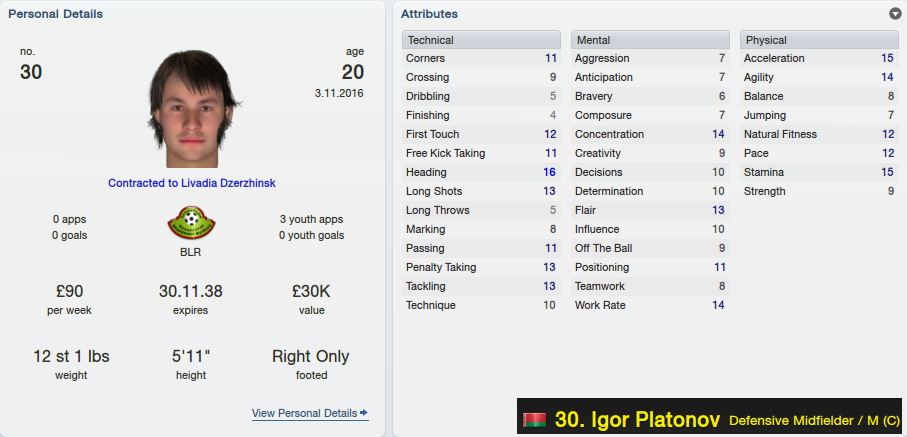Select the Igor Platonov name banner
Screen dimensions: 907x437
click(x=709, y=417)
